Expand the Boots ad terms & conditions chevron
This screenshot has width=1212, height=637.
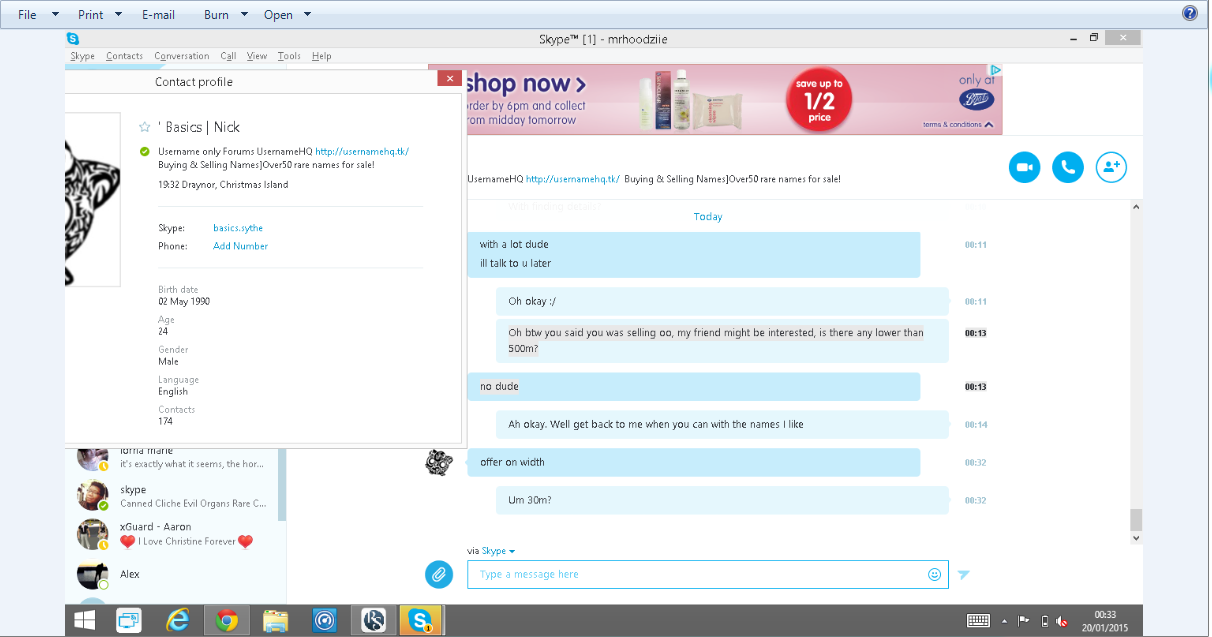click(x=988, y=125)
